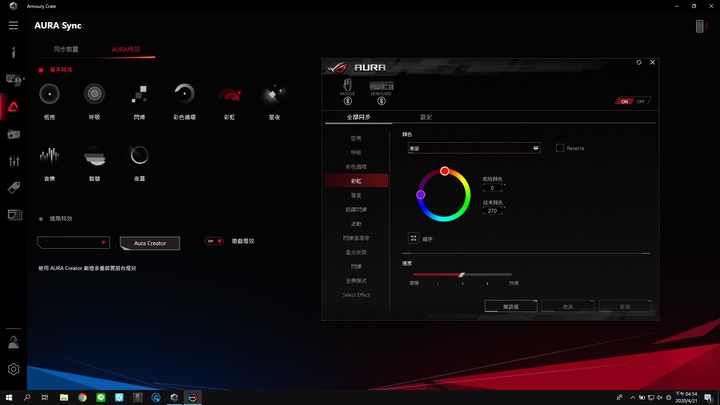This screenshot has width=720, height=405.
Task: Open the hamburger menu in Armoury Crate
Action: (13, 25)
